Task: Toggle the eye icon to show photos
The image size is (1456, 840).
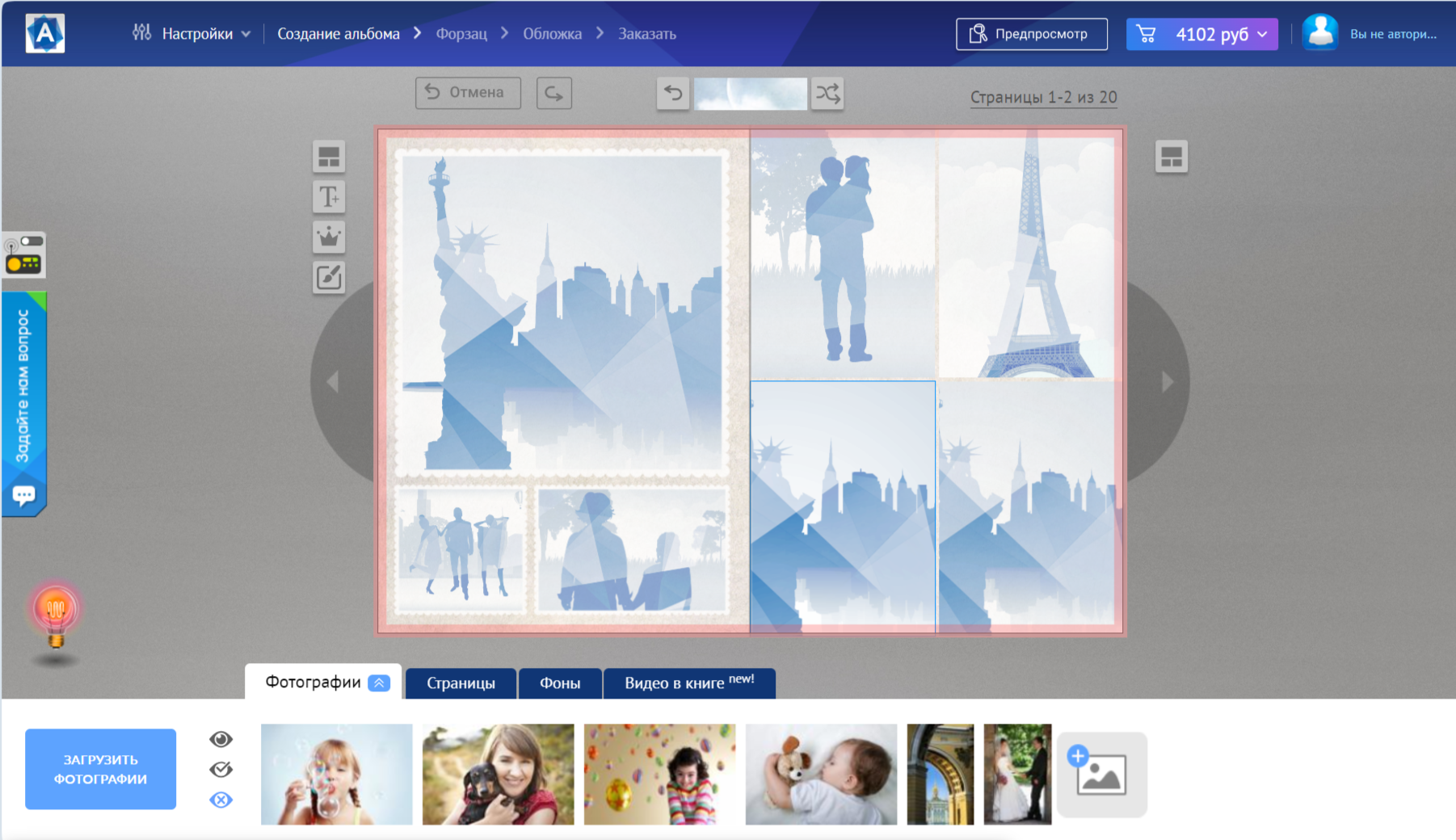Action: pyautogui.click(x=221, y=739)
